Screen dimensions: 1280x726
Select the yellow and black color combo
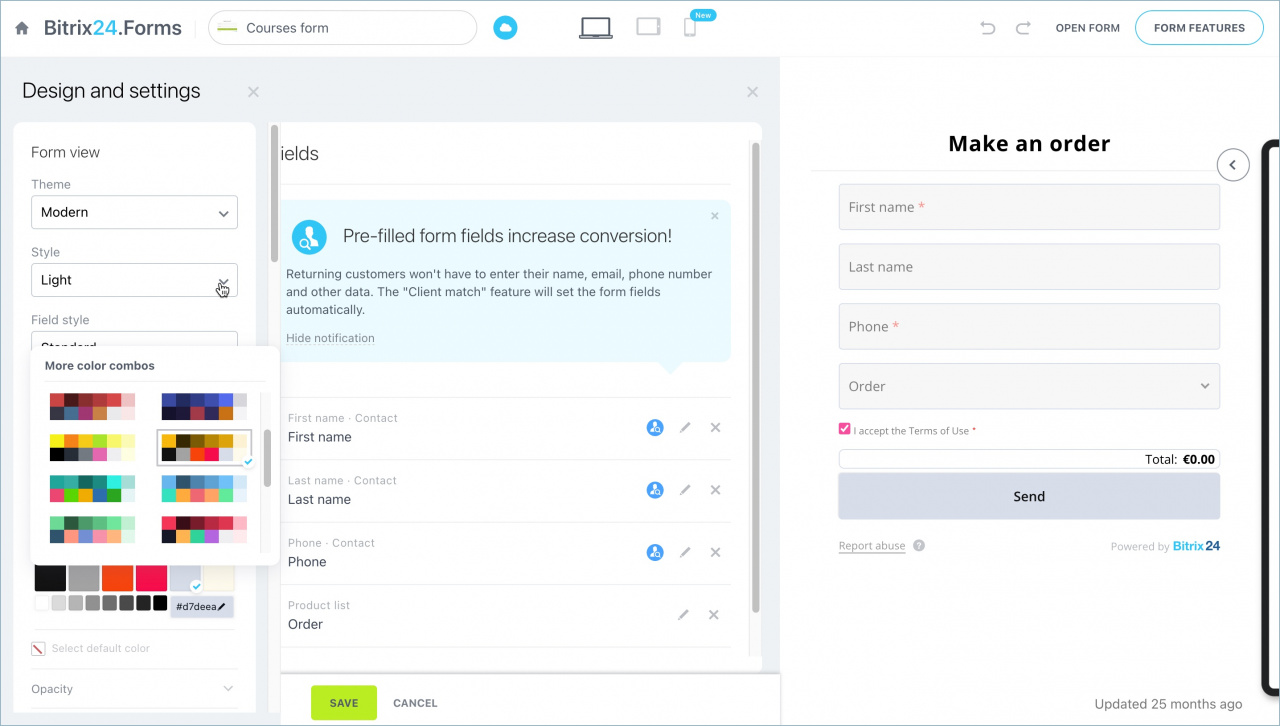pyautogui.click(x=92, y=447)
